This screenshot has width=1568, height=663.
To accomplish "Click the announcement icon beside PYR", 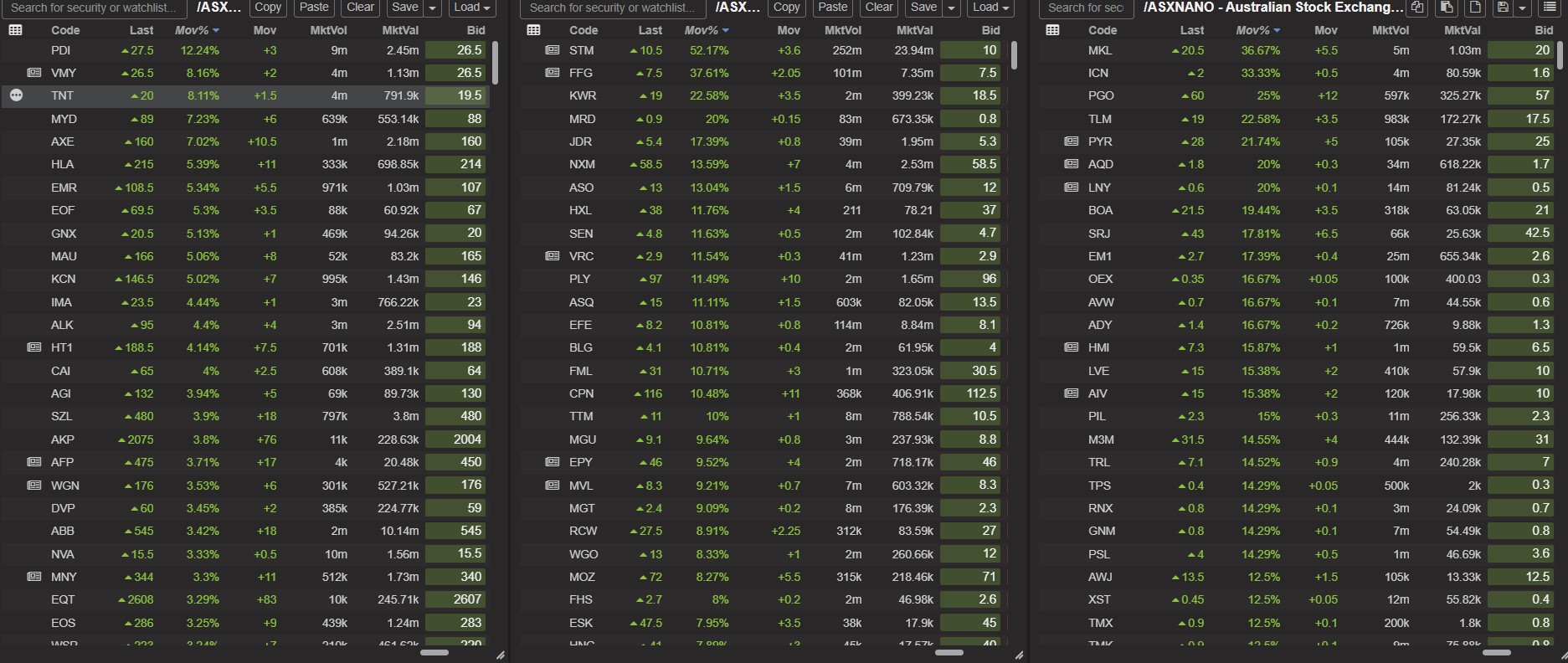I will [1072, 141].
